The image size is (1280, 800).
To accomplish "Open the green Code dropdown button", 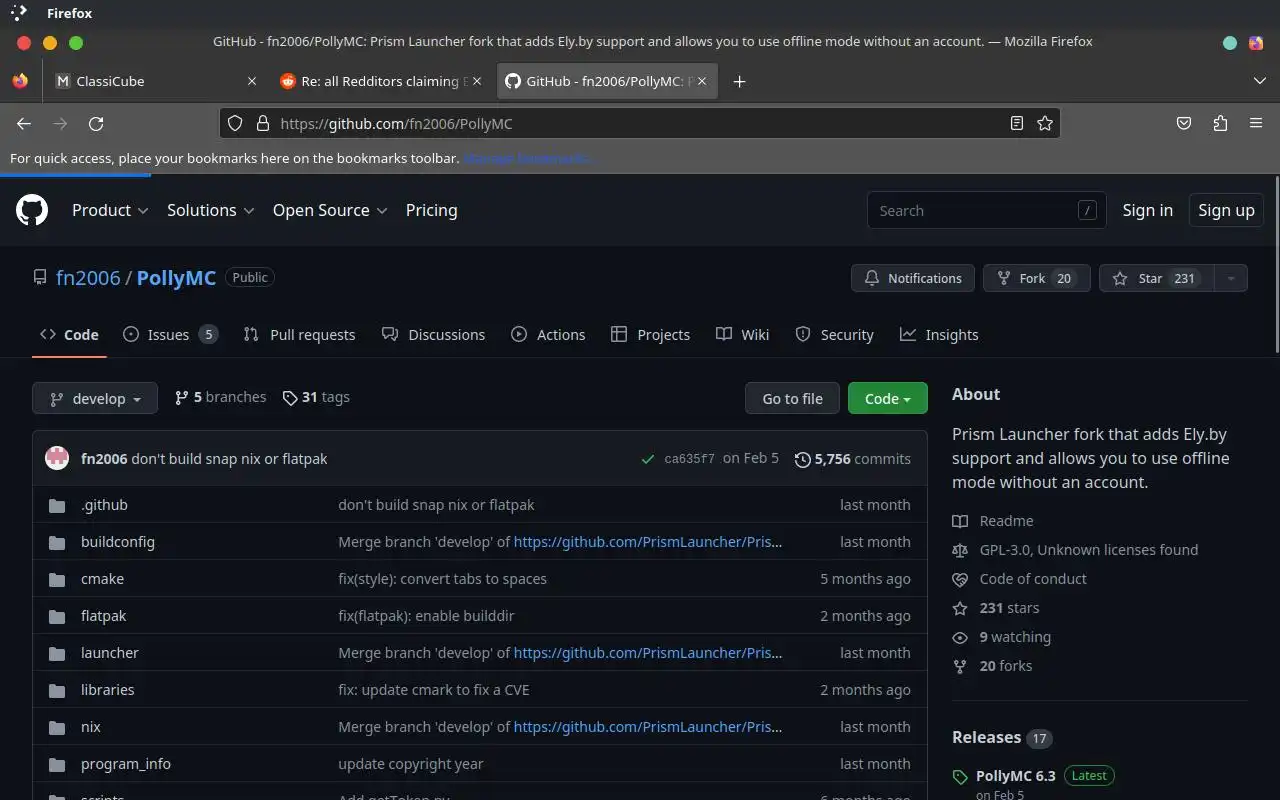I will (x=888, y=398).
